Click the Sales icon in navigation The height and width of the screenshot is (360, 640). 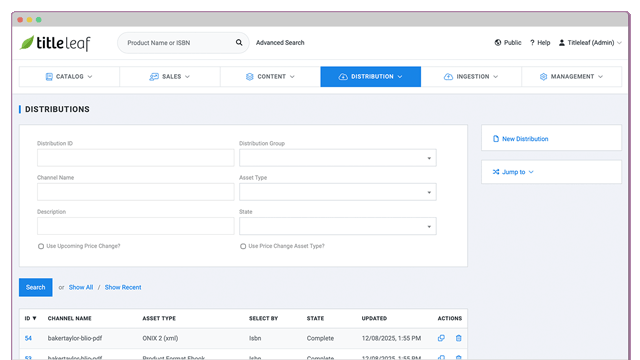pos(154,77)
